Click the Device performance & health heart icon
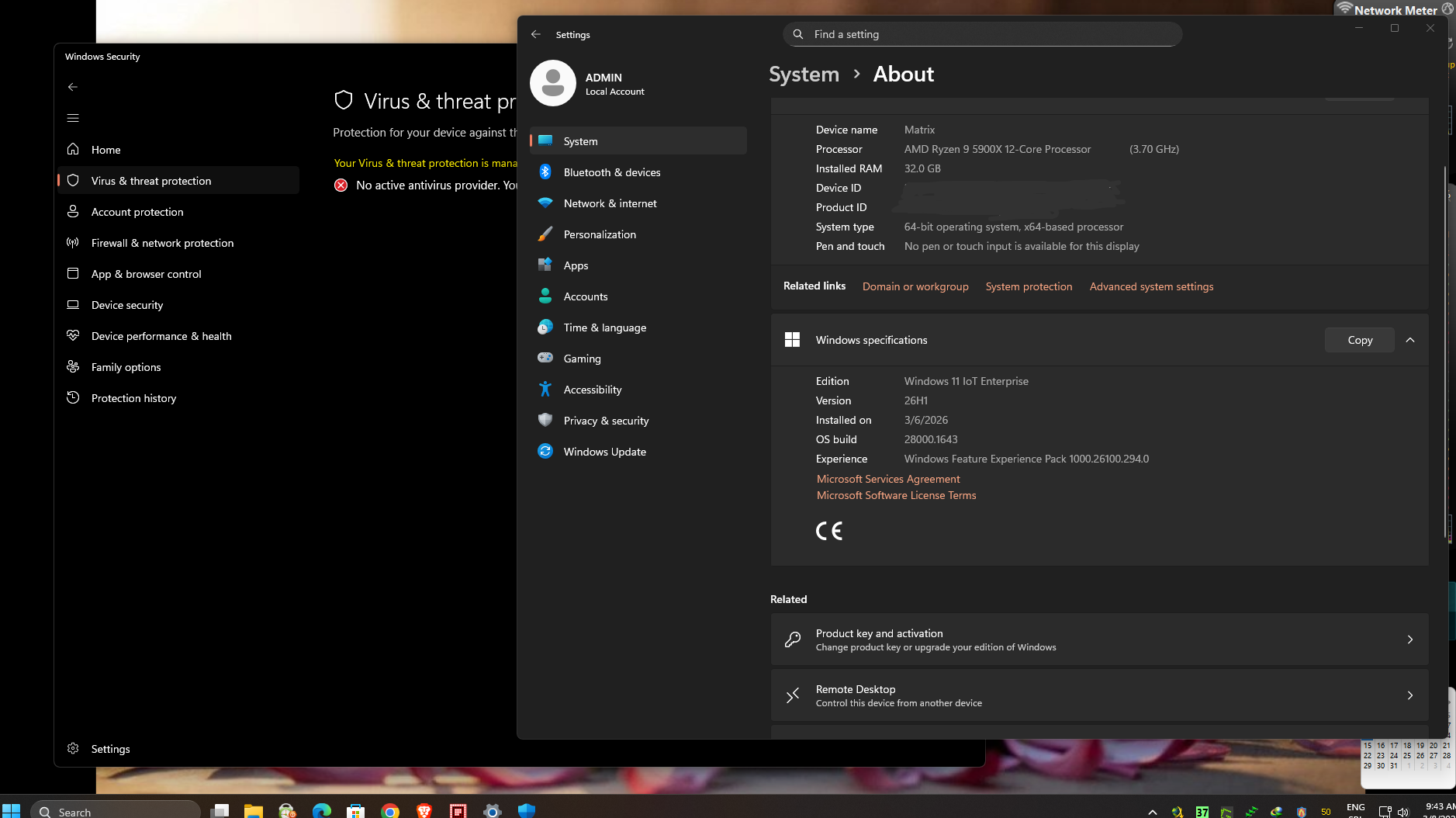The width and height of the screenshot is (1456, 818). (x=73, y=335)
